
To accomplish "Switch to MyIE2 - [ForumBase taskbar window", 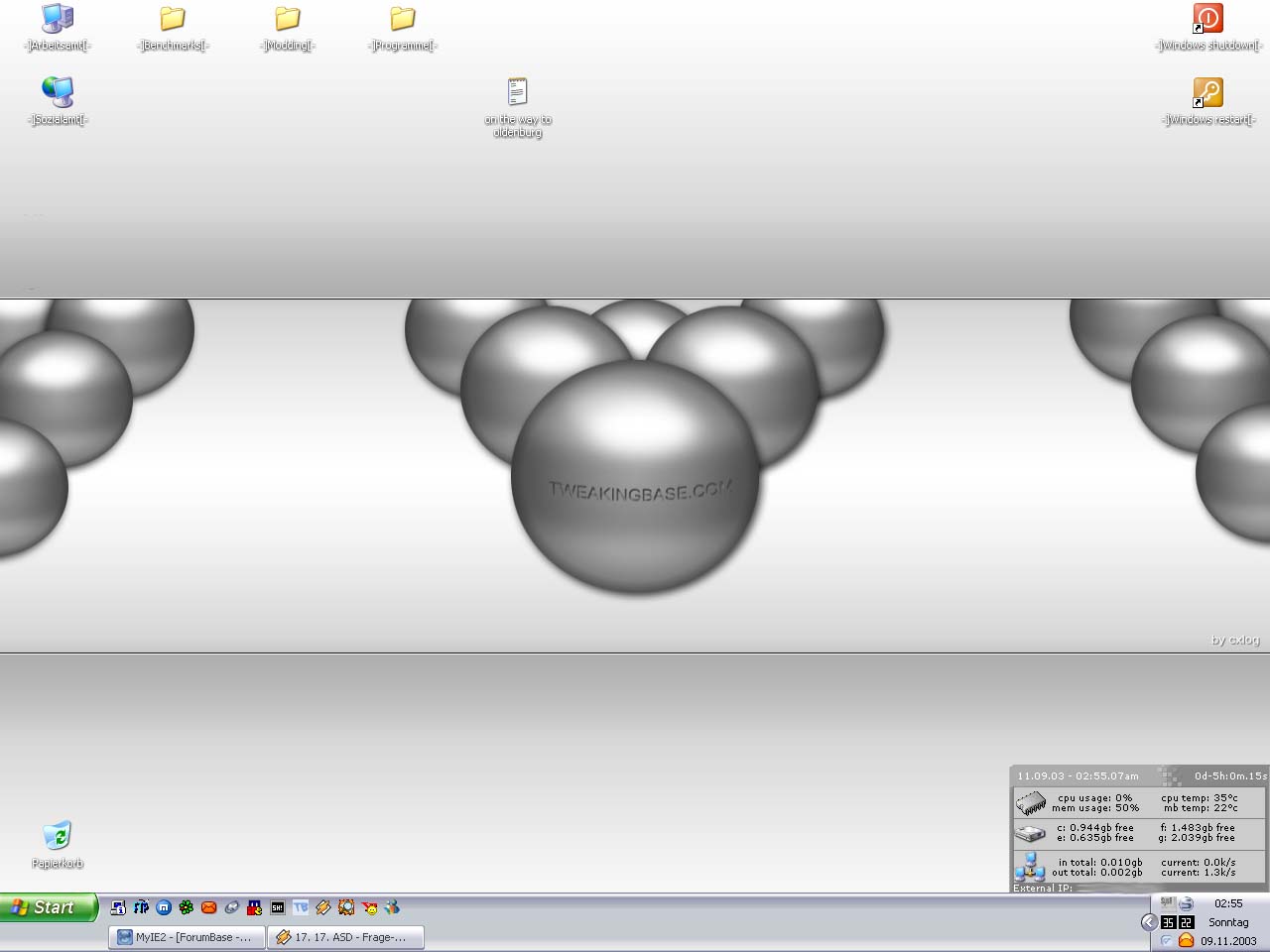I will [187, 937].
